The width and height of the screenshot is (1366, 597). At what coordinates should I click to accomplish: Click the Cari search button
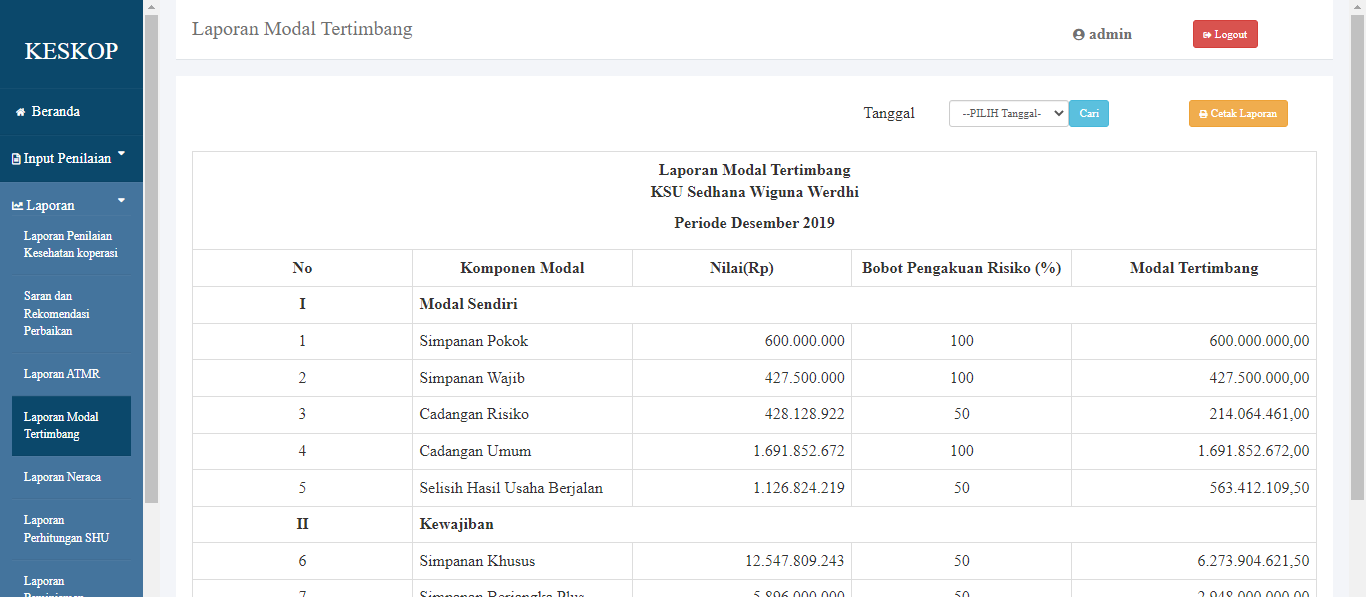click(x=1089, y=114)
